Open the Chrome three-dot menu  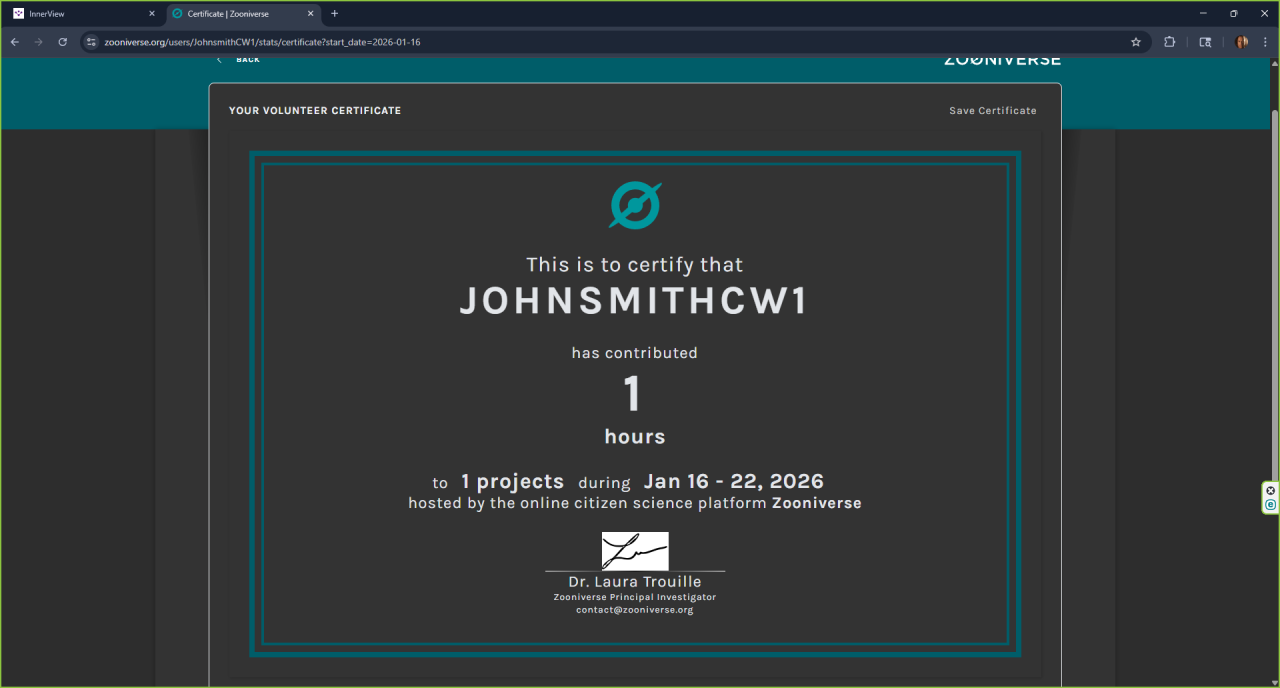tap(1265, 42)
